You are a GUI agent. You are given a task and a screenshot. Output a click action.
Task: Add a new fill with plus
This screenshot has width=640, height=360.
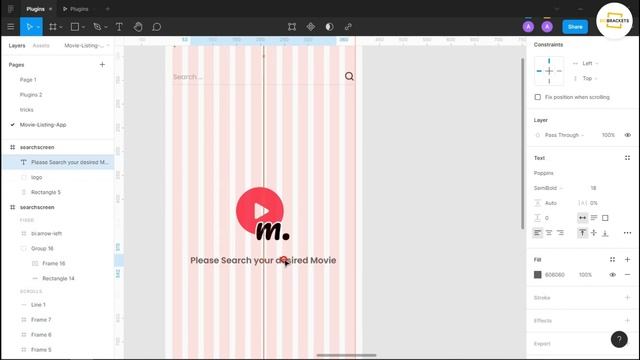click(x=627, y=260)
